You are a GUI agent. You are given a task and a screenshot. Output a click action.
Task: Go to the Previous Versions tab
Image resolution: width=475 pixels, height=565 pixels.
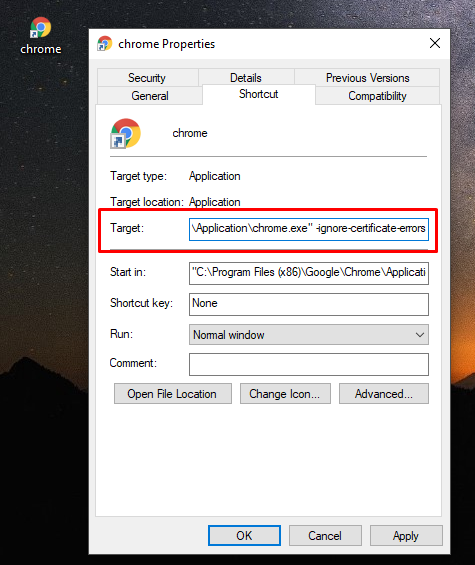point(367,78)
